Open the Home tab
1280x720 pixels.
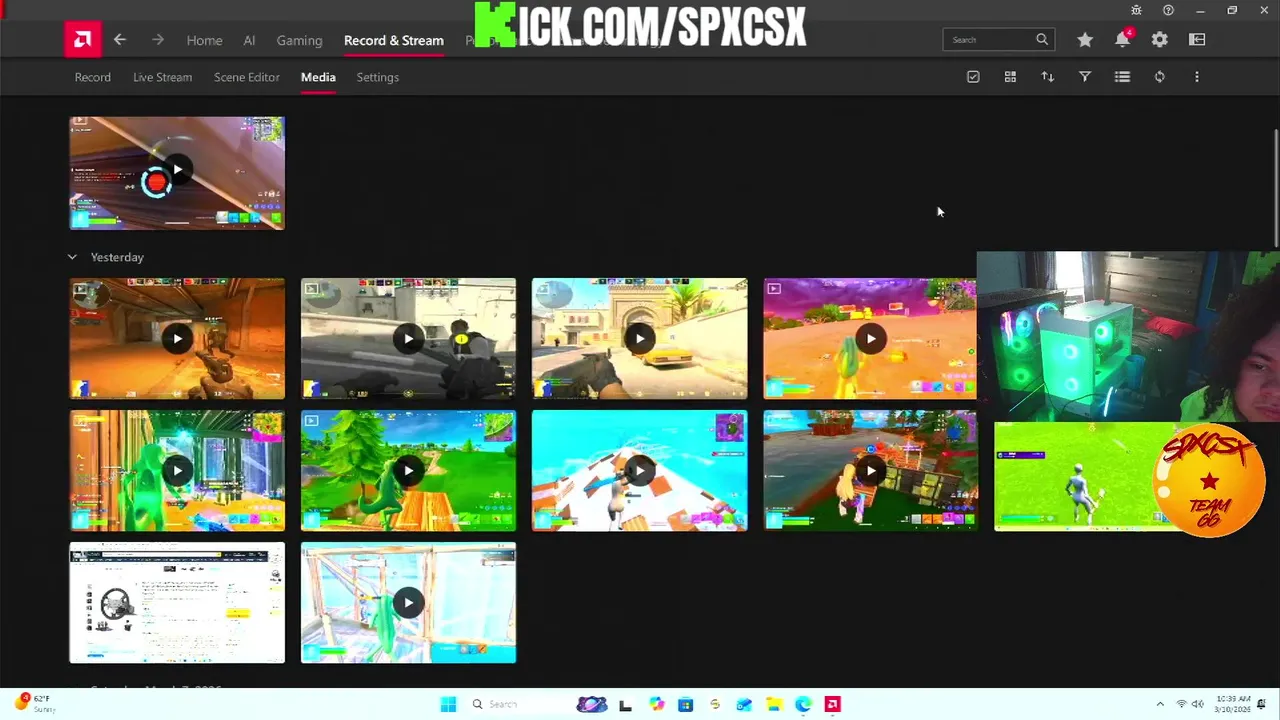(204, 40)
